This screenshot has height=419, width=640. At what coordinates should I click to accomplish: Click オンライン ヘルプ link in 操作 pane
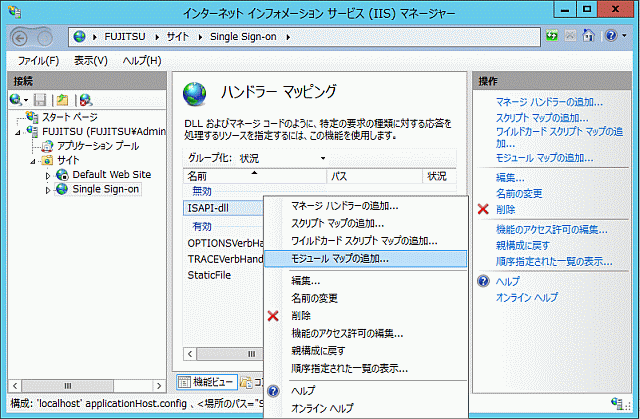click(527, 297)
